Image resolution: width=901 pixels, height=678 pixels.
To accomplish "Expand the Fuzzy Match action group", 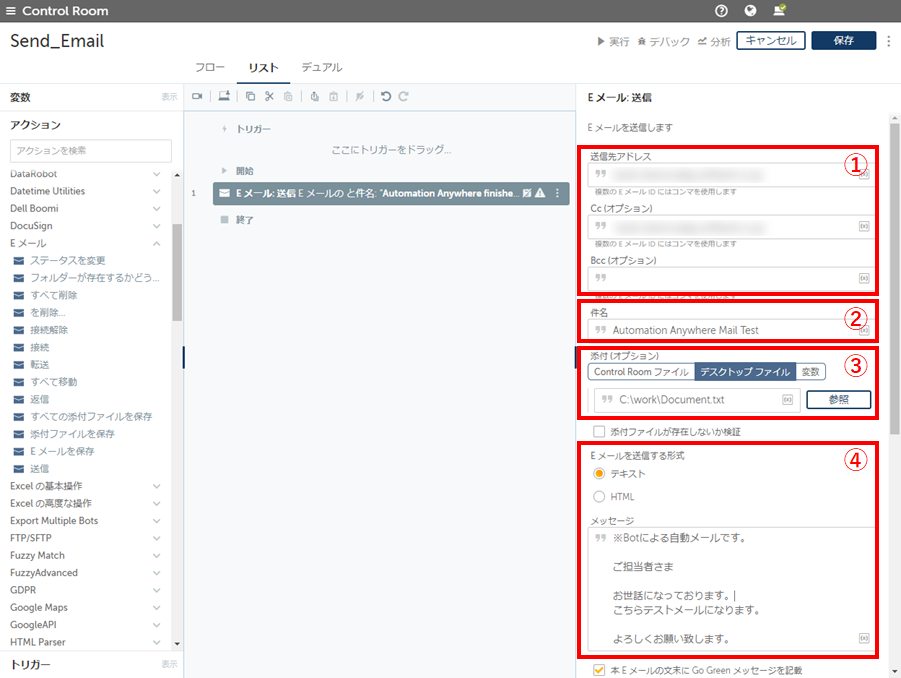I will [156, 556].
